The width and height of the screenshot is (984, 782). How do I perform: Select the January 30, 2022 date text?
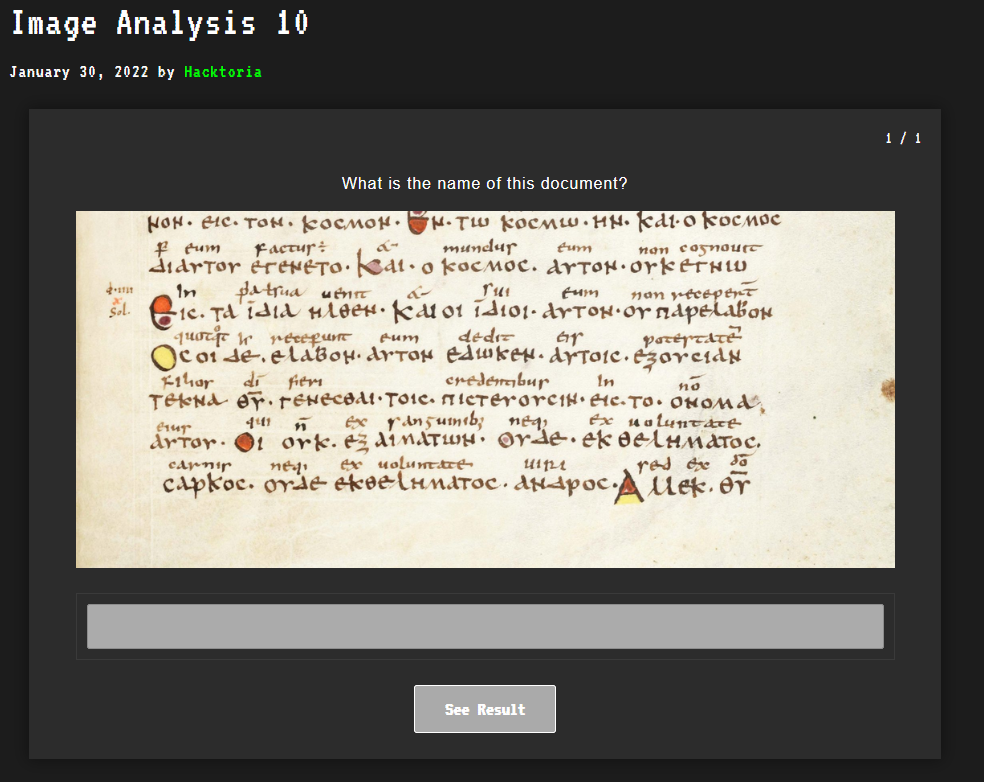coord(79,72)
